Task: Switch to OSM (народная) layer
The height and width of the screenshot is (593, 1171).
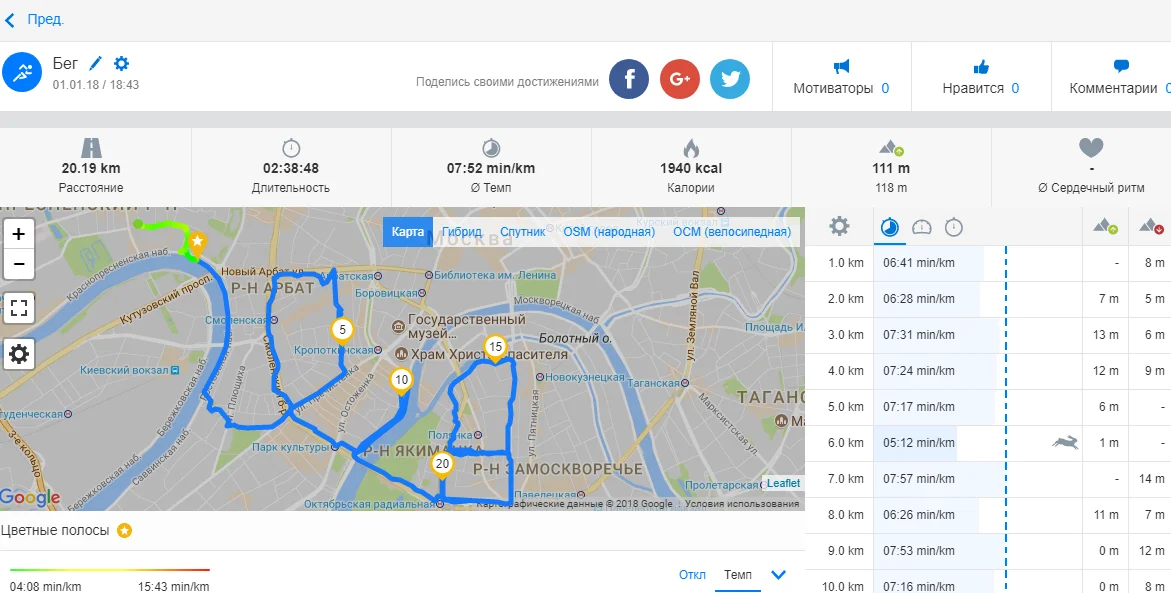Action: [609, 232]
